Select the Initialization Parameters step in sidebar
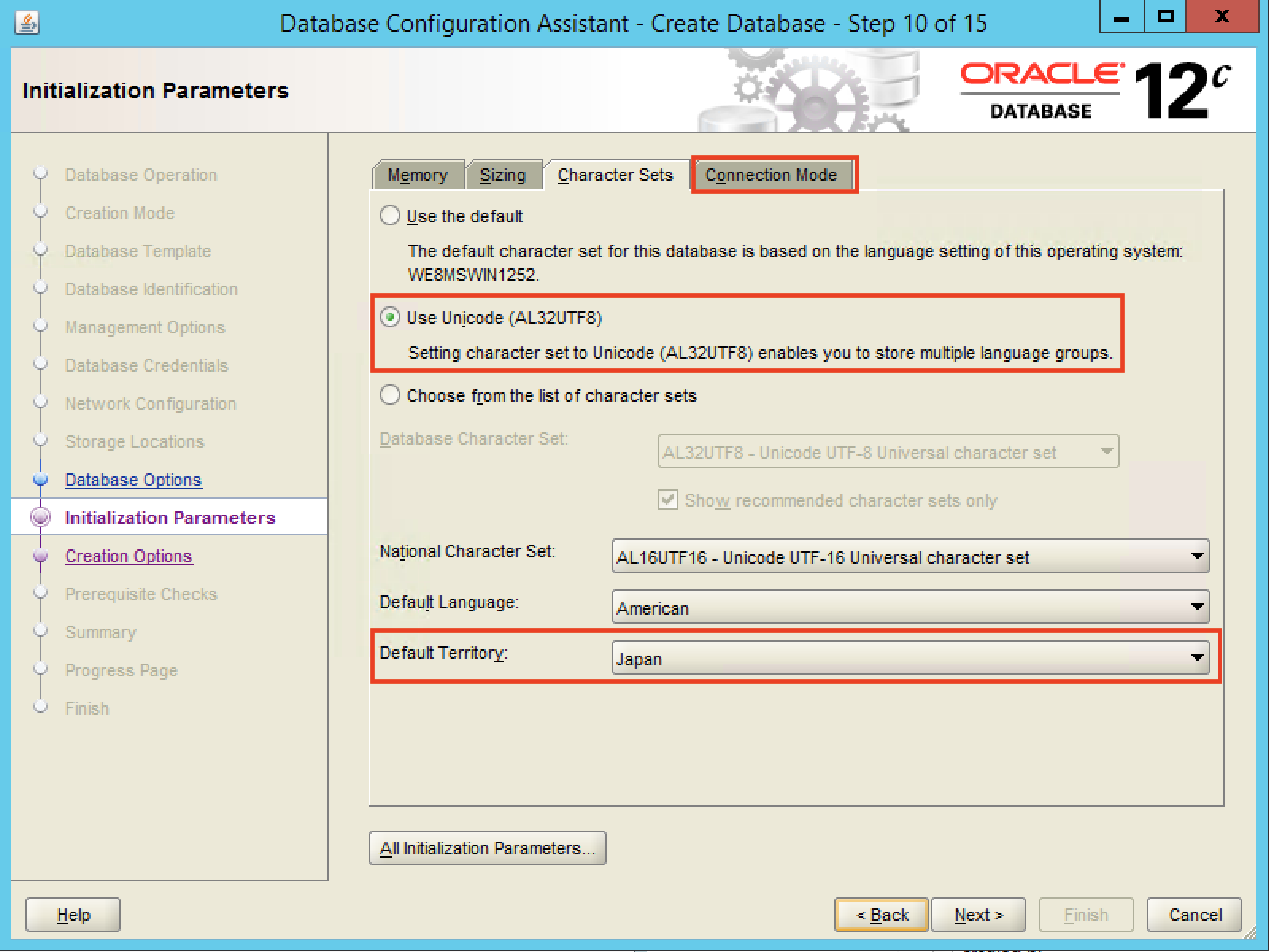This screenshot has height=952, width=1270. 170,518
